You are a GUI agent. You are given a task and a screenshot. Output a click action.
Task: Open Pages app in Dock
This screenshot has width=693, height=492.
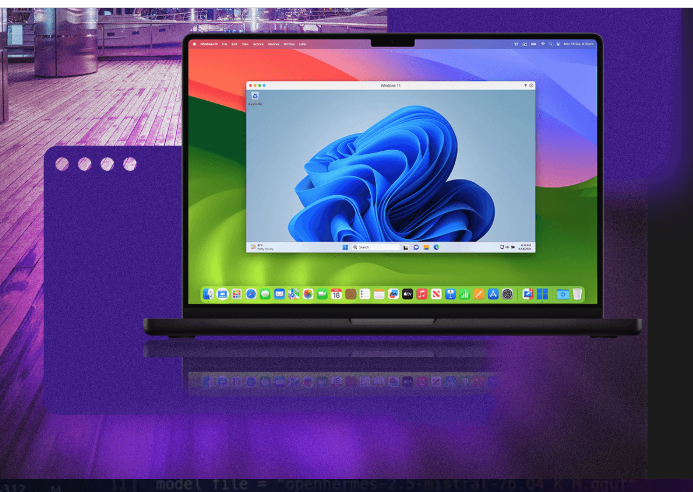point(479,294)
